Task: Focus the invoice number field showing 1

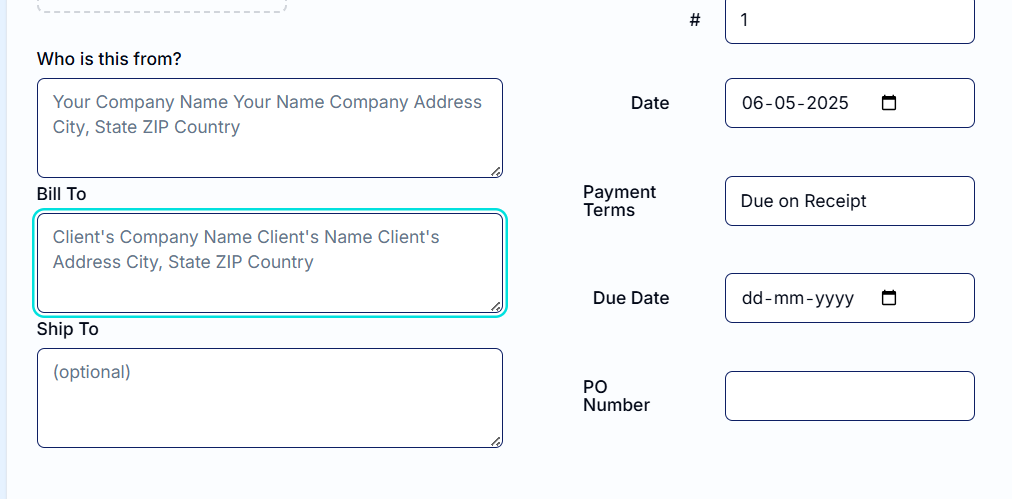Action: pyautogui.click(x=849, y=20)
